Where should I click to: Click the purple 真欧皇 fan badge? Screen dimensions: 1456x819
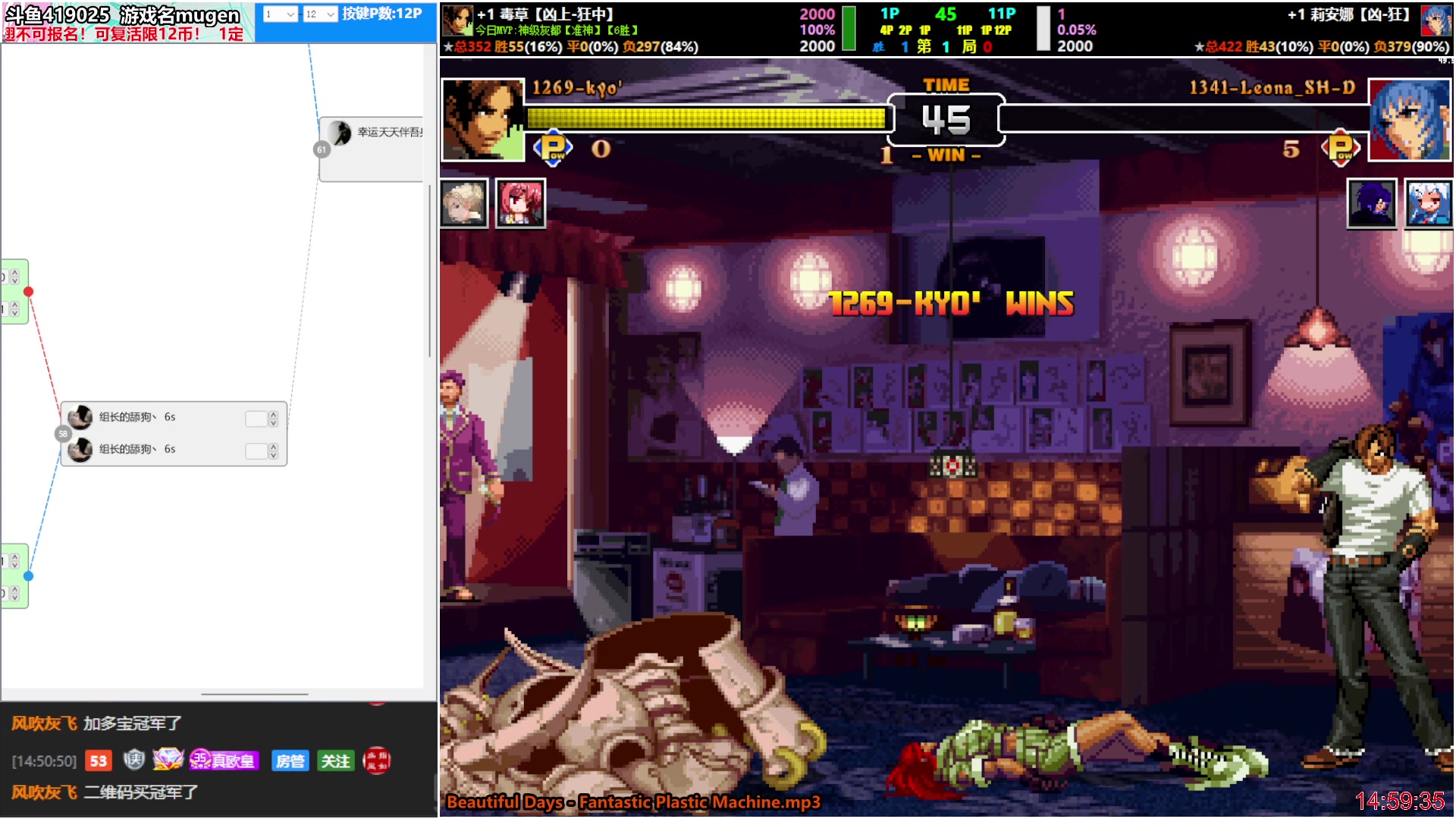(224, 760)
